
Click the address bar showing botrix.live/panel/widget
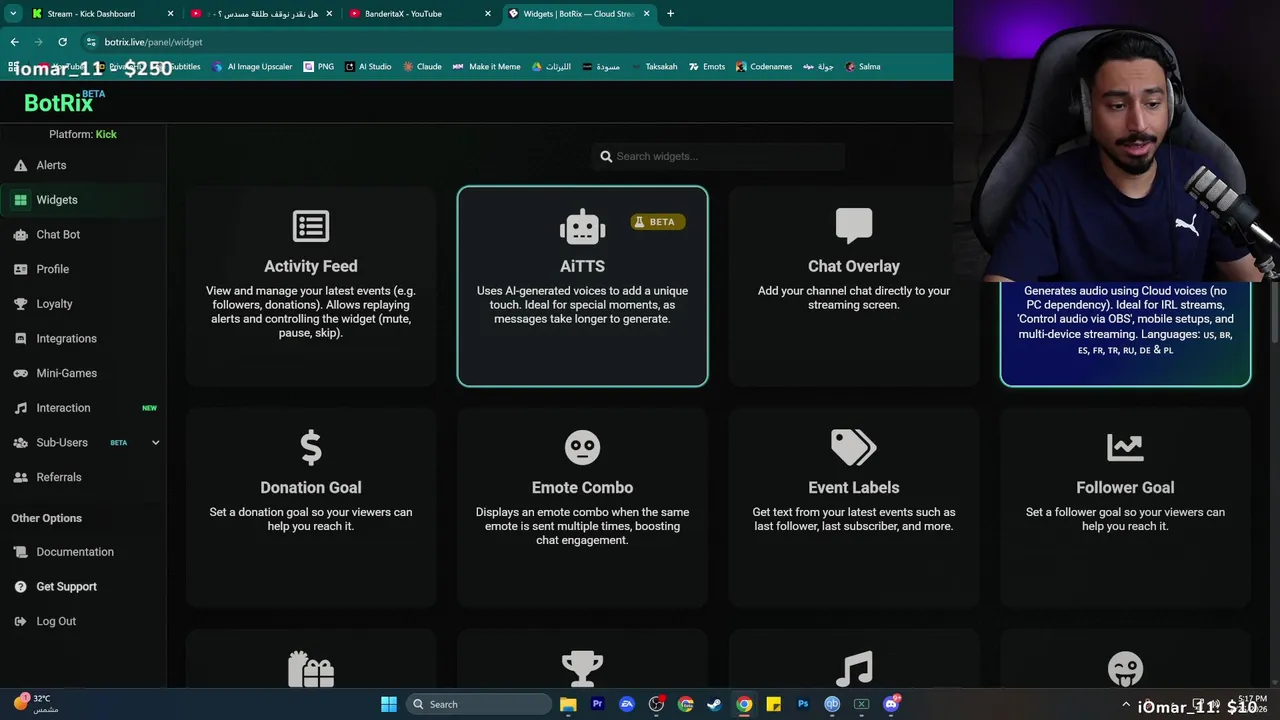(152, 42)
